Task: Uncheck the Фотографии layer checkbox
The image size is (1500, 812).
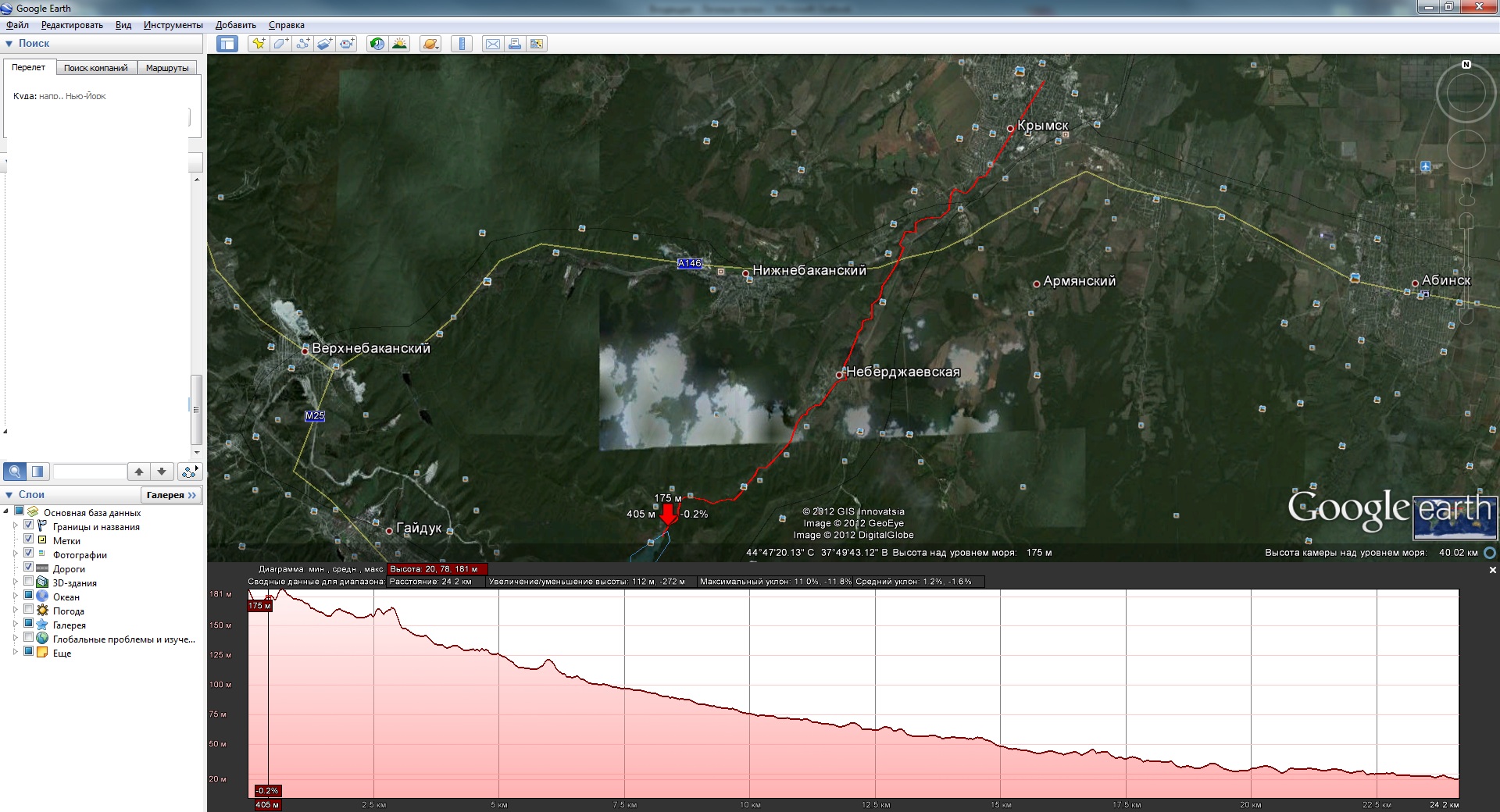Action: click(x=29, y=554)
